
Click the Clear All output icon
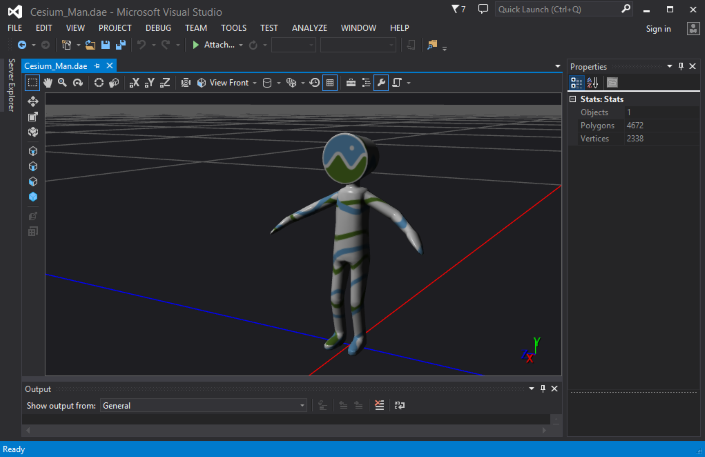pos(379,406)
